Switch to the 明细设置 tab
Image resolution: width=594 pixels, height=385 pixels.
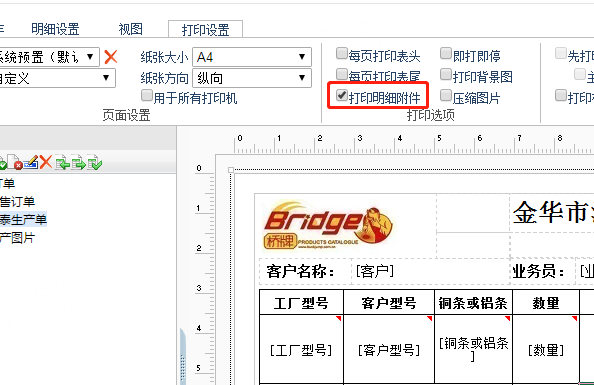click(55, 29)
